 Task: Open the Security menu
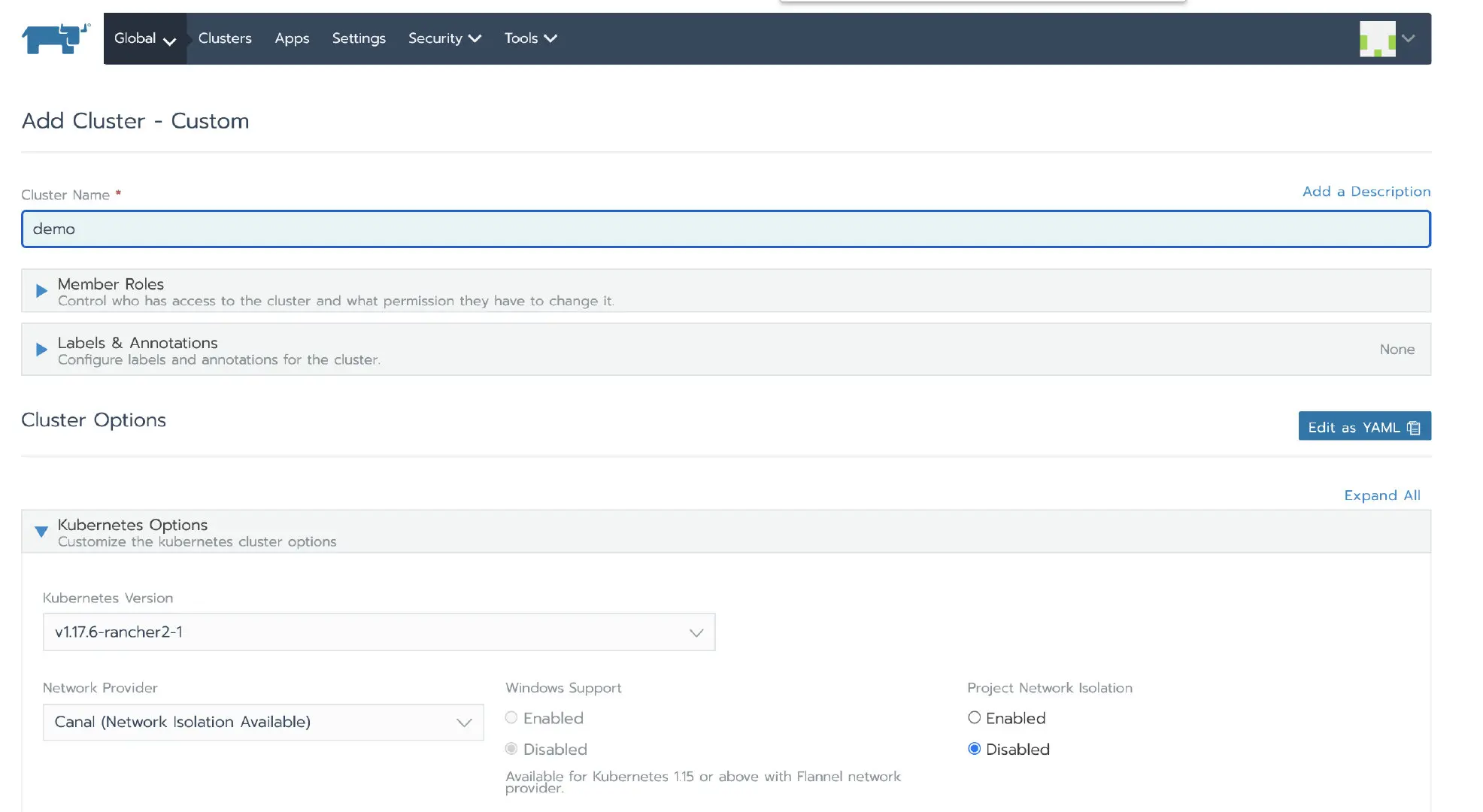[x=444, y=38]
